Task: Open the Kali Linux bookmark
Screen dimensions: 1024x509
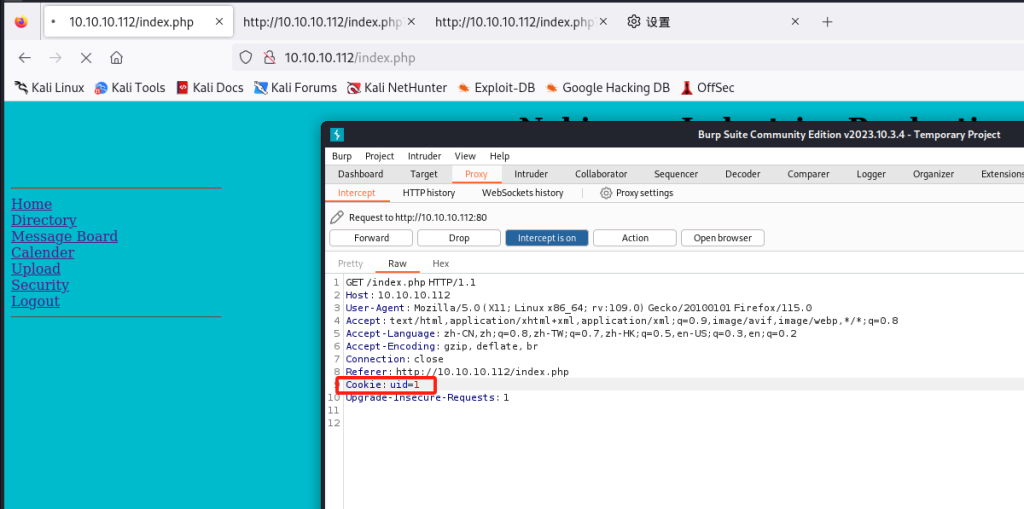Action: 50,88
